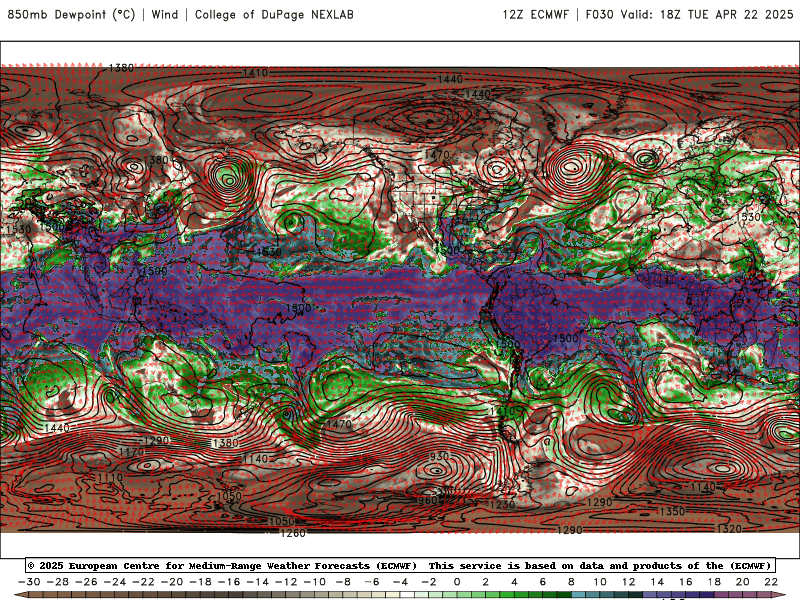Screen dimensions: 800x600
Task: Select the -4 label on the color scale
Action: [400, 582]
